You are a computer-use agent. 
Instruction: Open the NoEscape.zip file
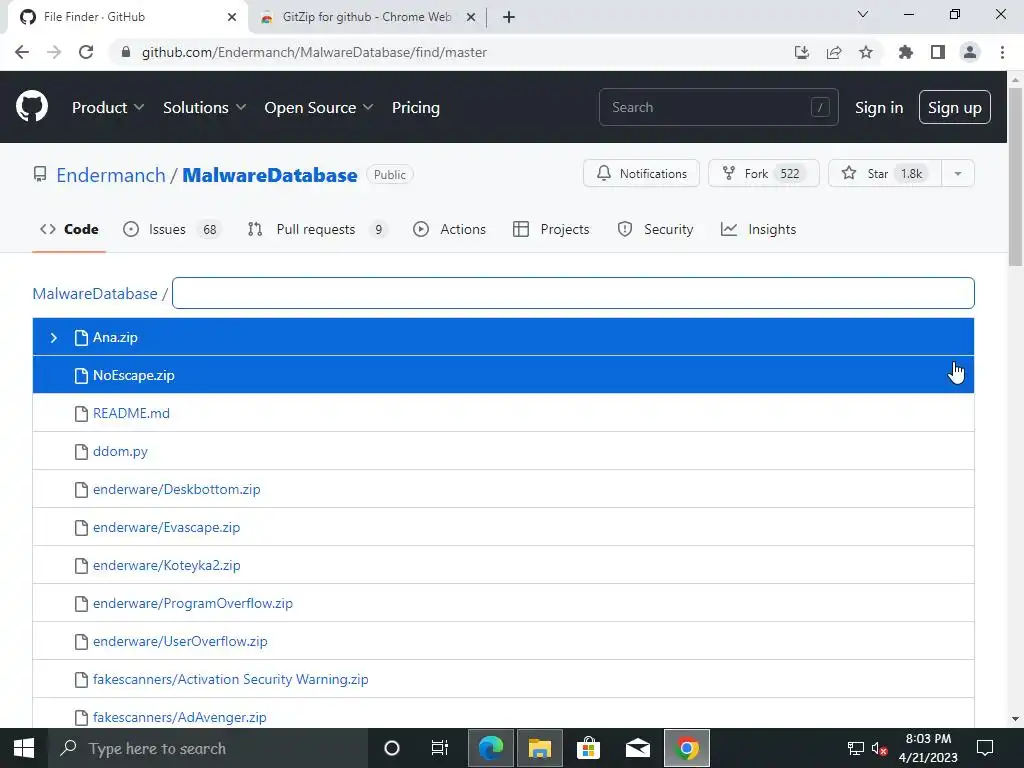point(134,376)
